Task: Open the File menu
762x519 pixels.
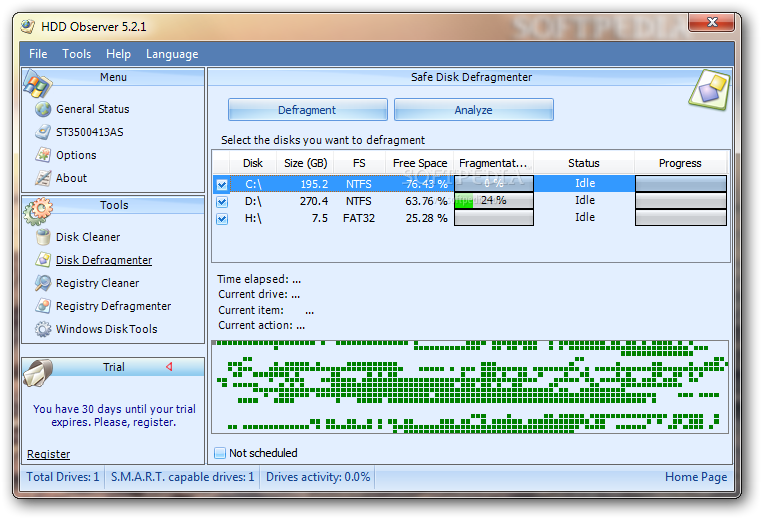Action: [38, 54]
